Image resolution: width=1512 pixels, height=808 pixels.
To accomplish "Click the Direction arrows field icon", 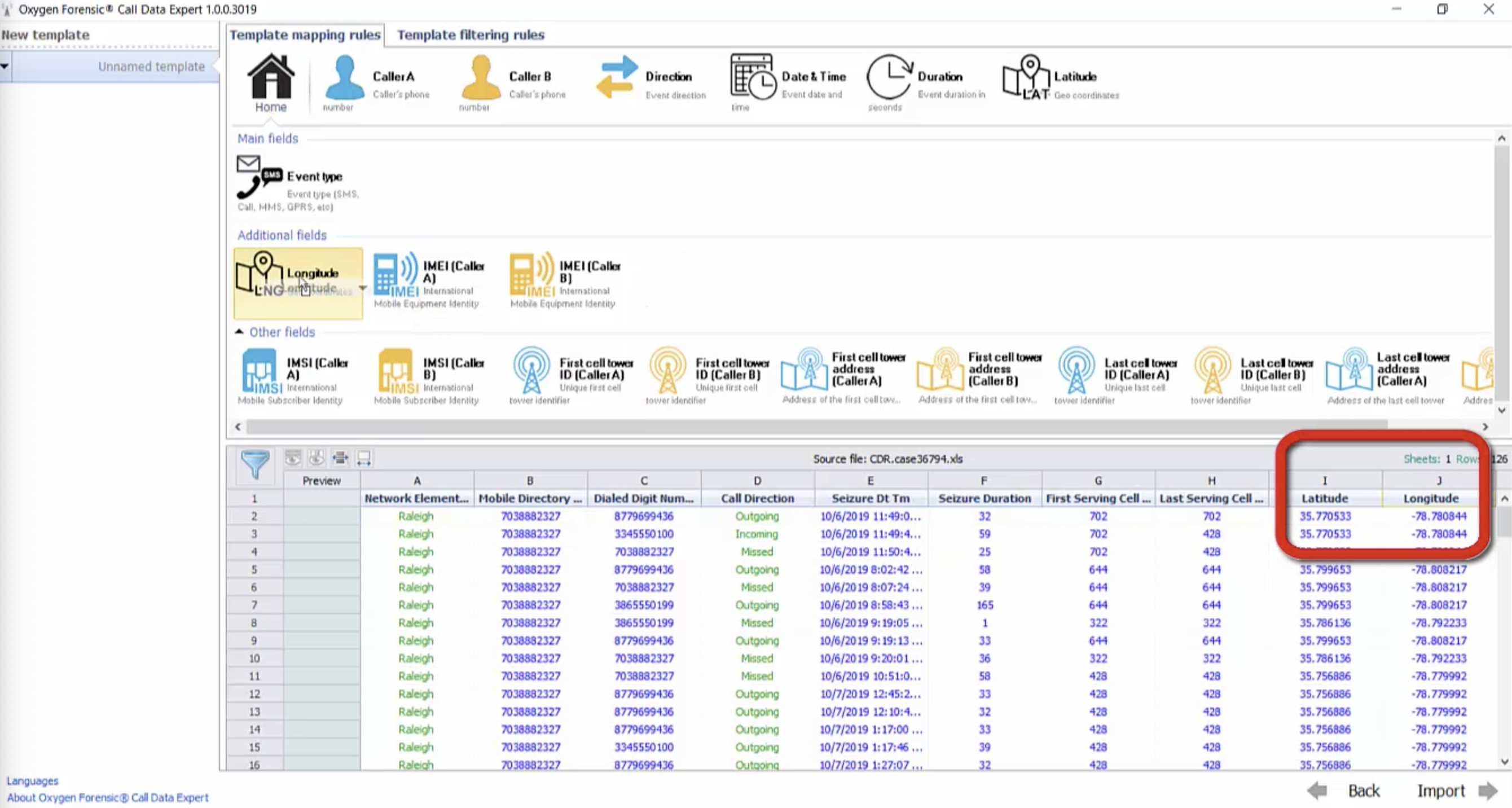I will click(616, 77).
